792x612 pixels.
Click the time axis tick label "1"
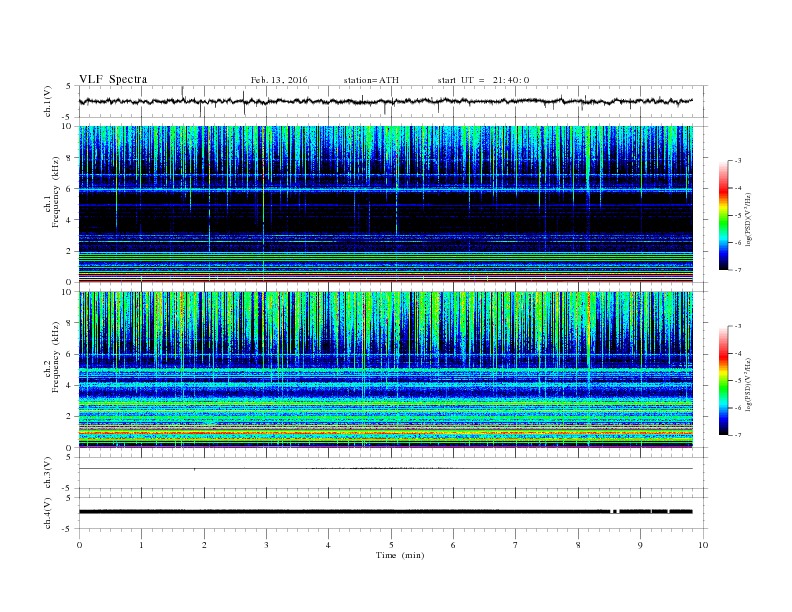click(141, 545)
